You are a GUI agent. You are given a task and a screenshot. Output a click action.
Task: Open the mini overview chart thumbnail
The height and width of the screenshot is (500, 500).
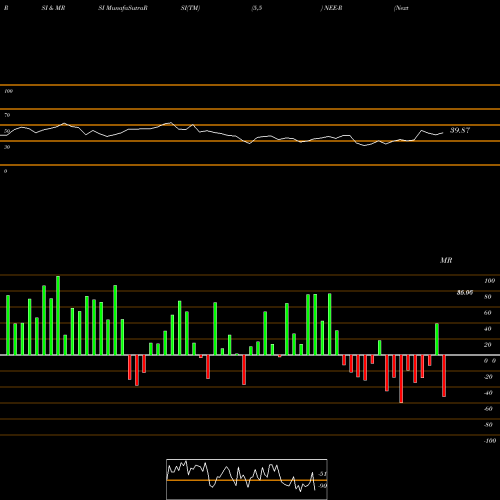pyautogui.click(x=247, y=479)
